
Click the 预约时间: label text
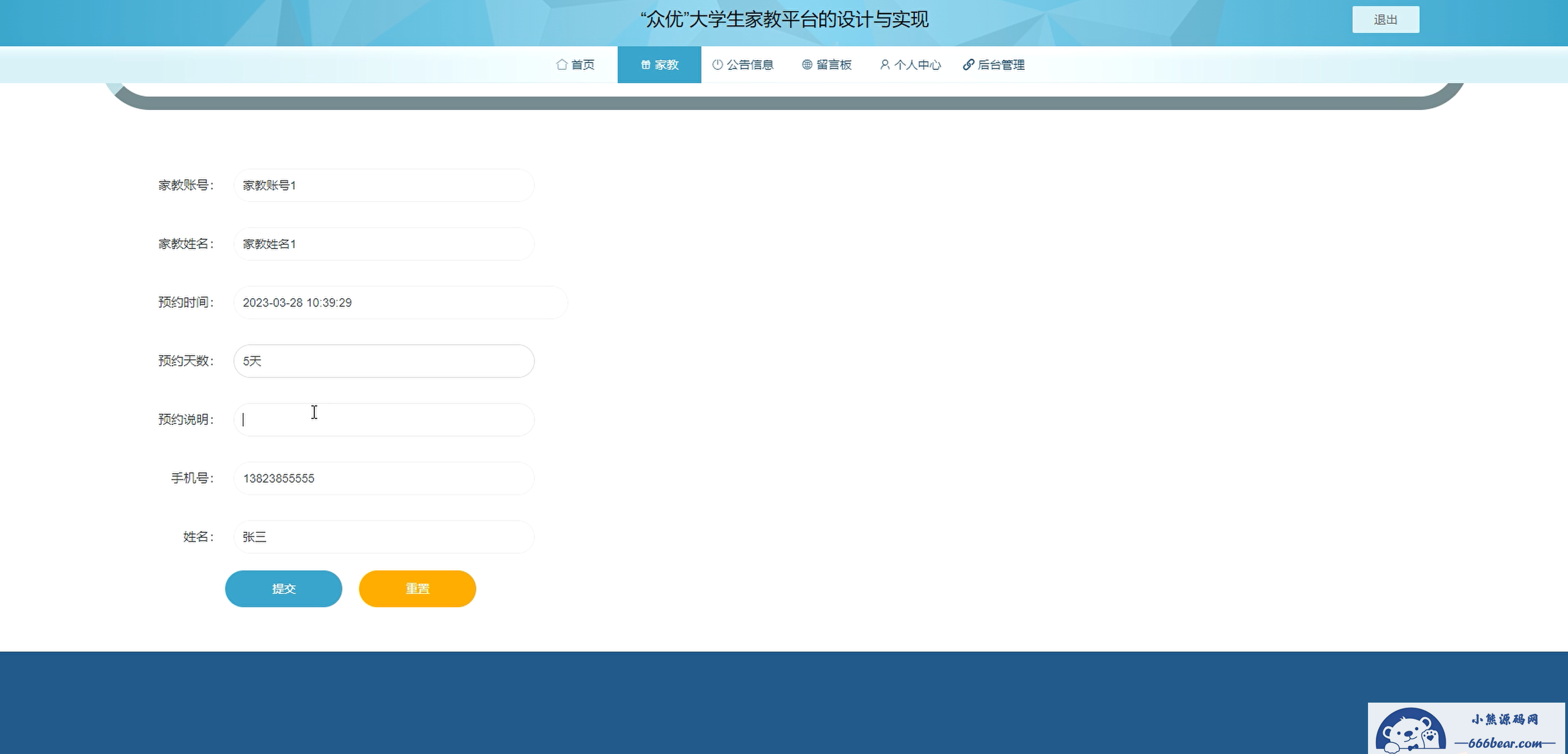point(186,303)
